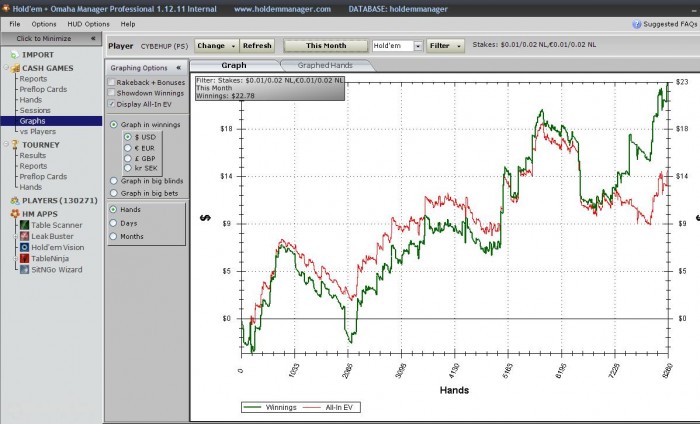
Task: Open cash games Preflop Cards
Action: pyautogui.click(x=43, y=89)
